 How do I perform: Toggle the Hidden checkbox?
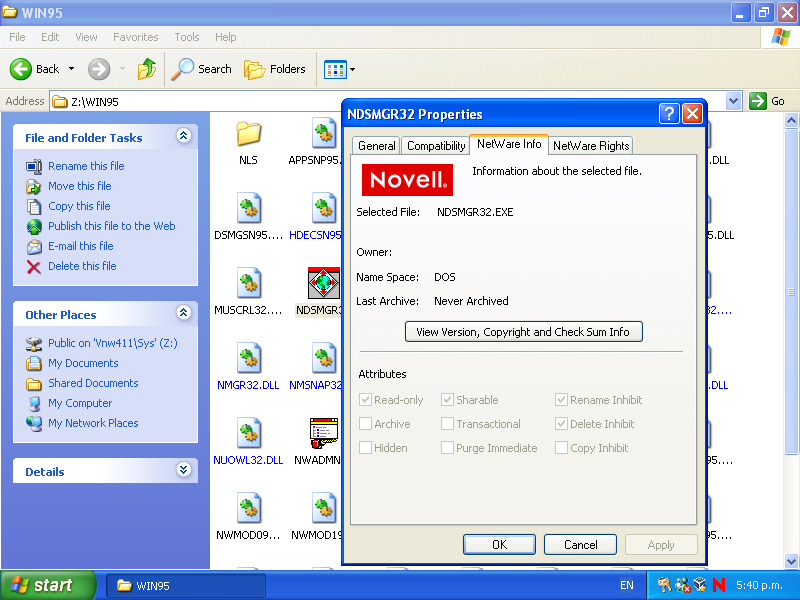coord(365,447)
